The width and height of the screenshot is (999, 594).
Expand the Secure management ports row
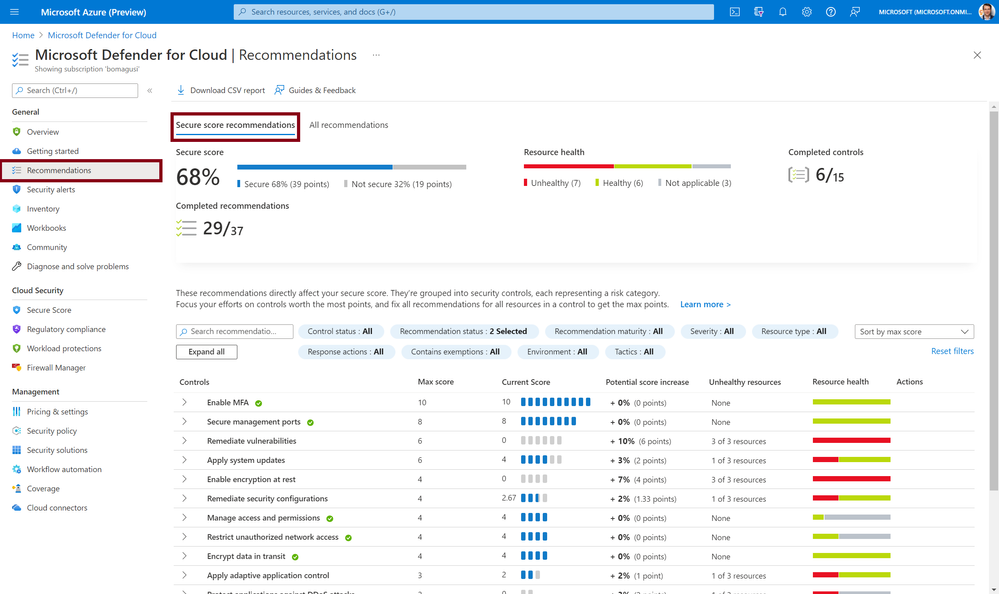coord(184,421)
